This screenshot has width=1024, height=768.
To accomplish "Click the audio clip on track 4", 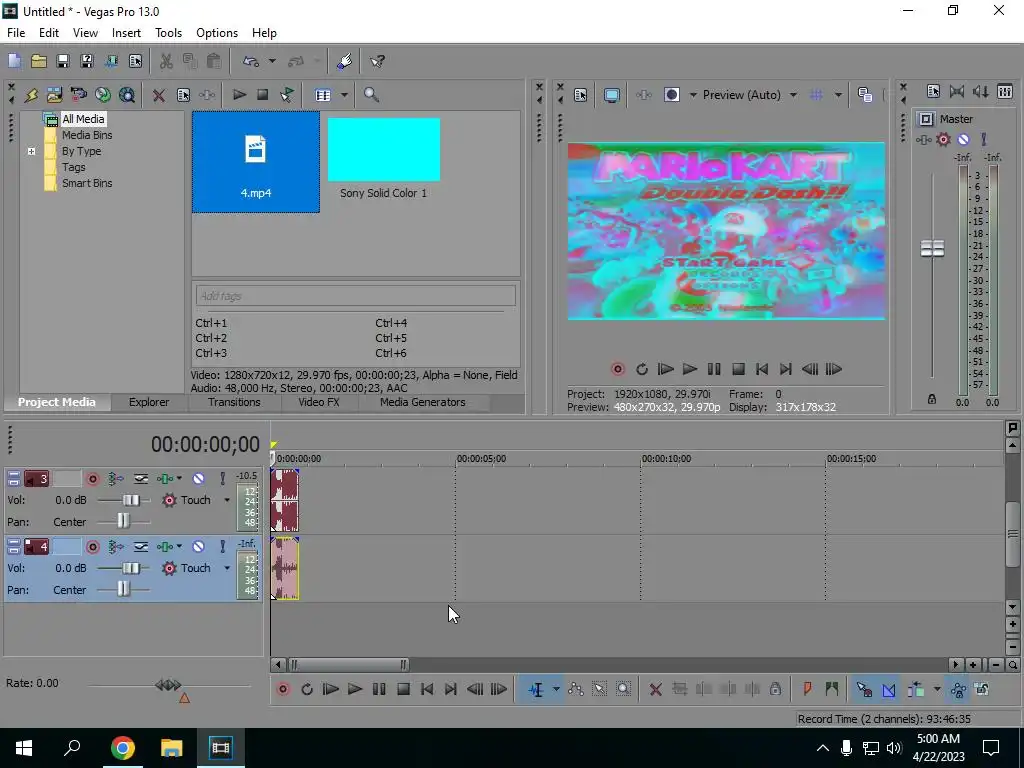I will (x=285, y=568).
